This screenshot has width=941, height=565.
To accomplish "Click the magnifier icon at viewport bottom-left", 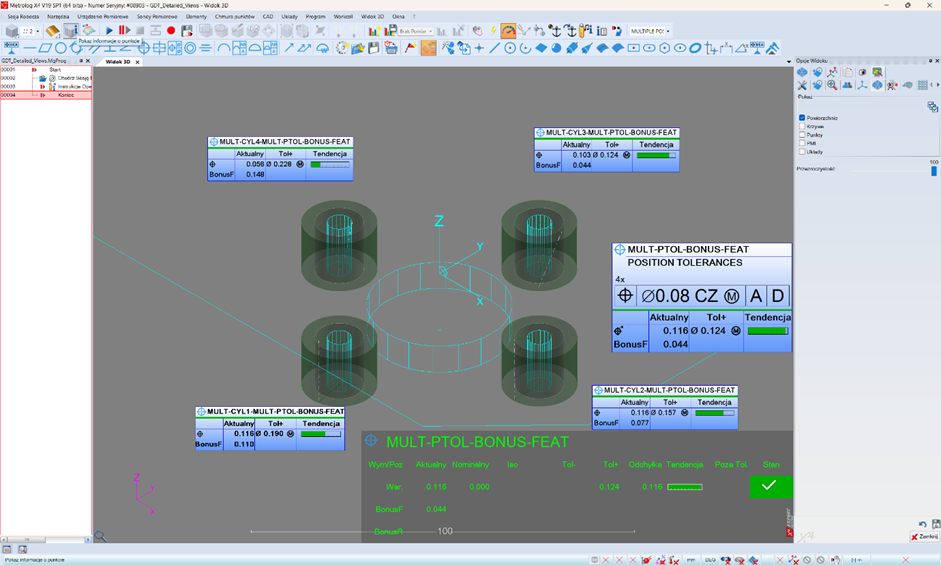I will click(100, 536).
